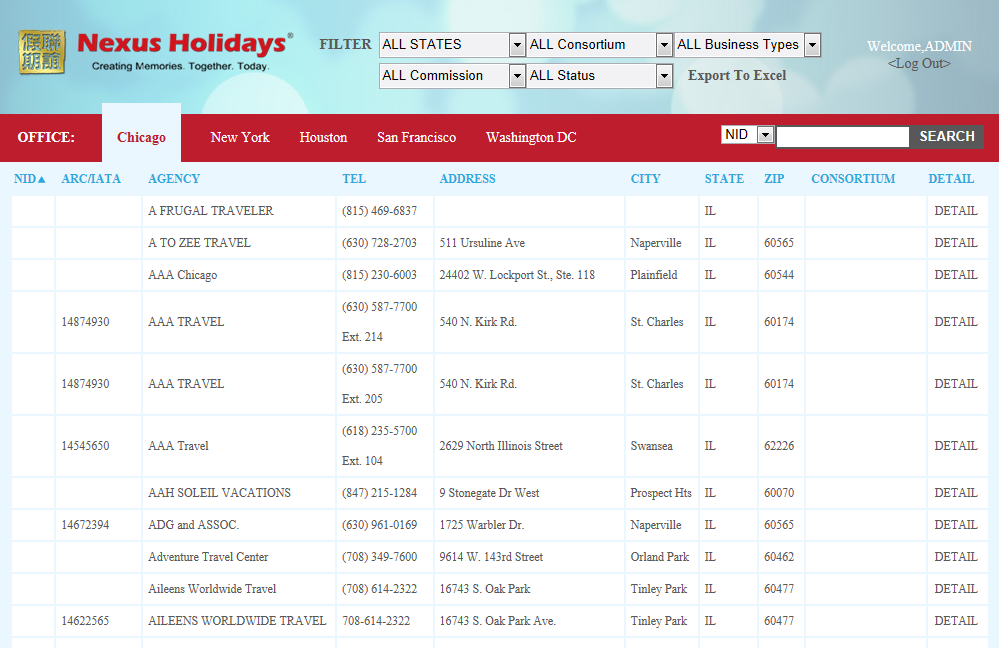This screenshot has height=648, width=999.
Task: Click agency name A TO ZEE TRAVEL
Action: click(199, 243)
